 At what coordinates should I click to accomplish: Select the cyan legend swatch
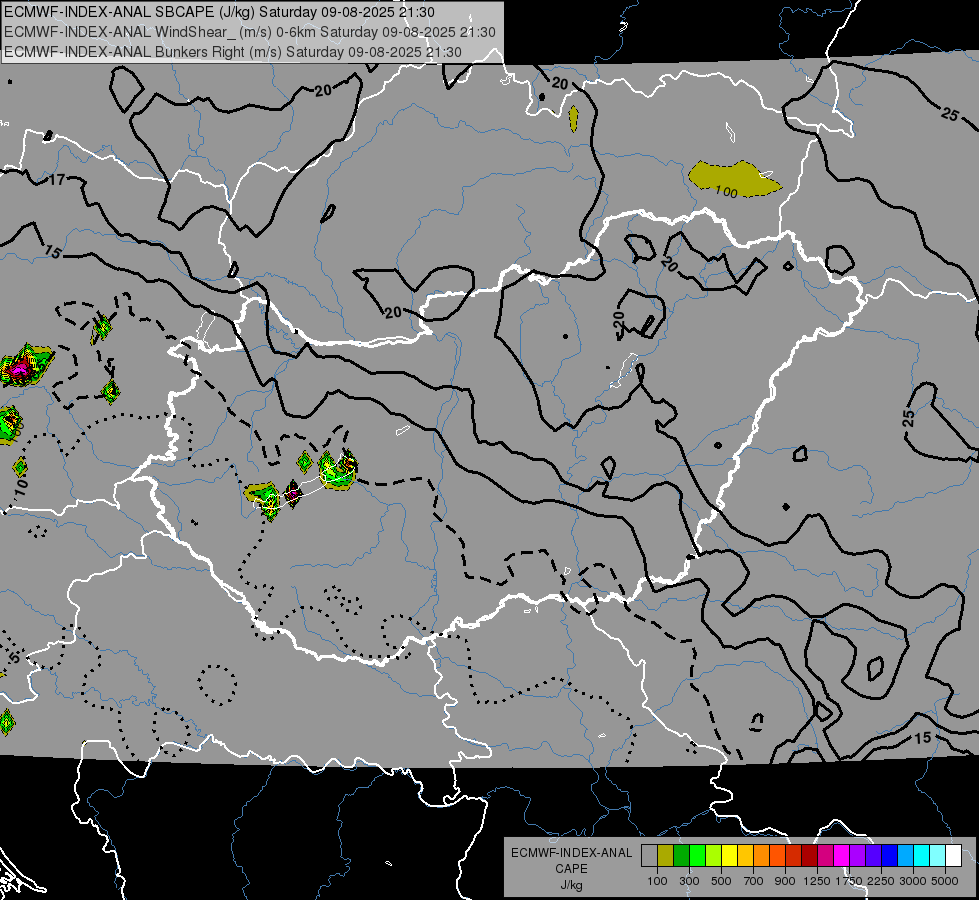[922, 855]
